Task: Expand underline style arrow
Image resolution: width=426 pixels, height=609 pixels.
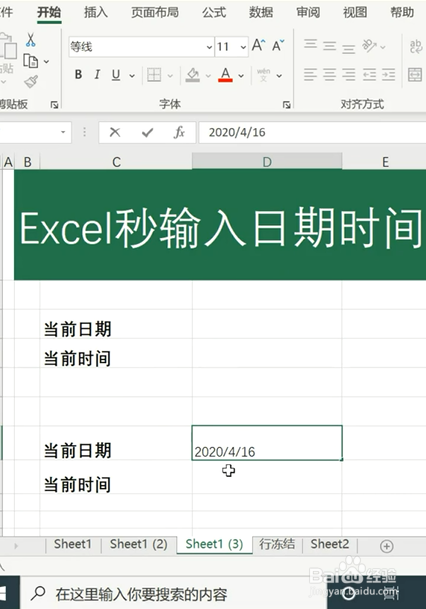Action: click(x=132, y=75)
